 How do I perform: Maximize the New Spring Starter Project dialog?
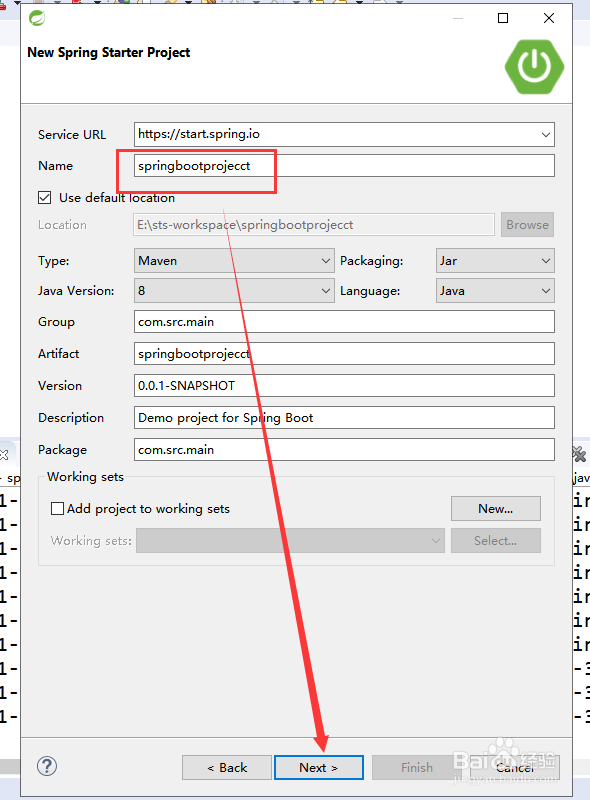(503, 18)
